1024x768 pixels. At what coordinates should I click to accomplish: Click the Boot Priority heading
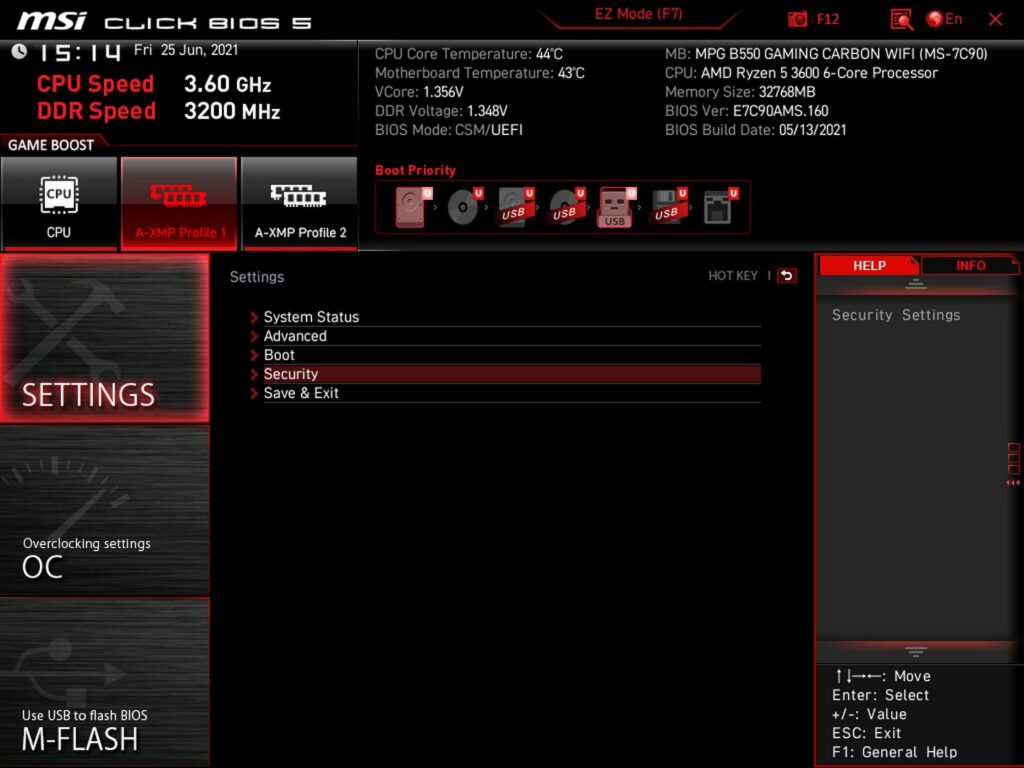[x=415, y=170]
